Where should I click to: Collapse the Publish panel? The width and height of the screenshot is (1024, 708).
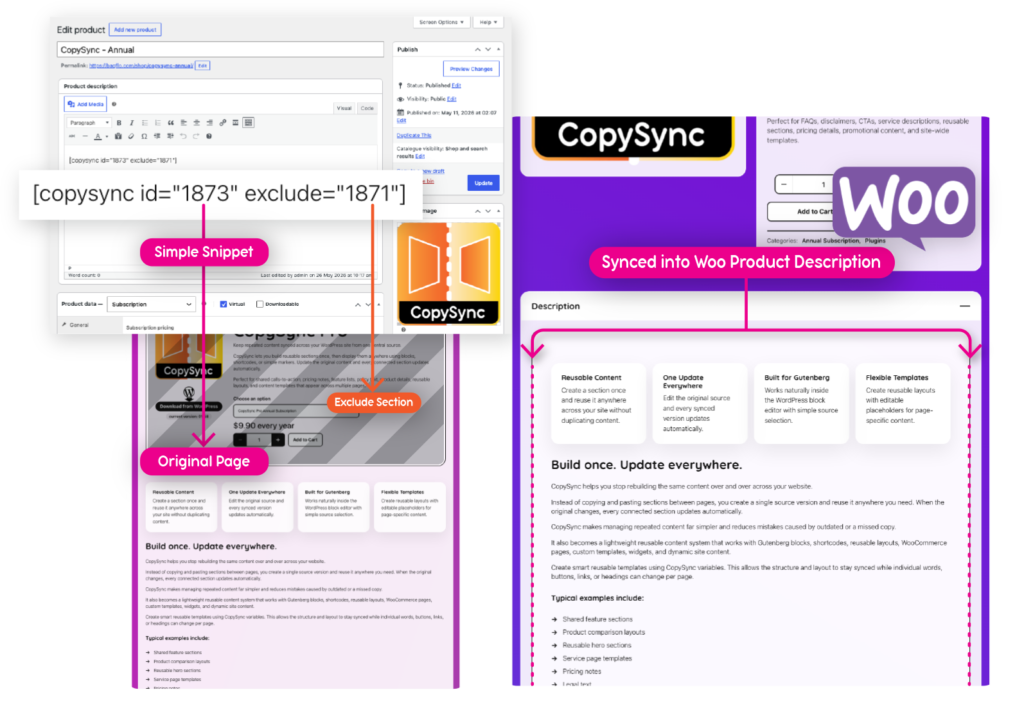(x=498, y=50)
